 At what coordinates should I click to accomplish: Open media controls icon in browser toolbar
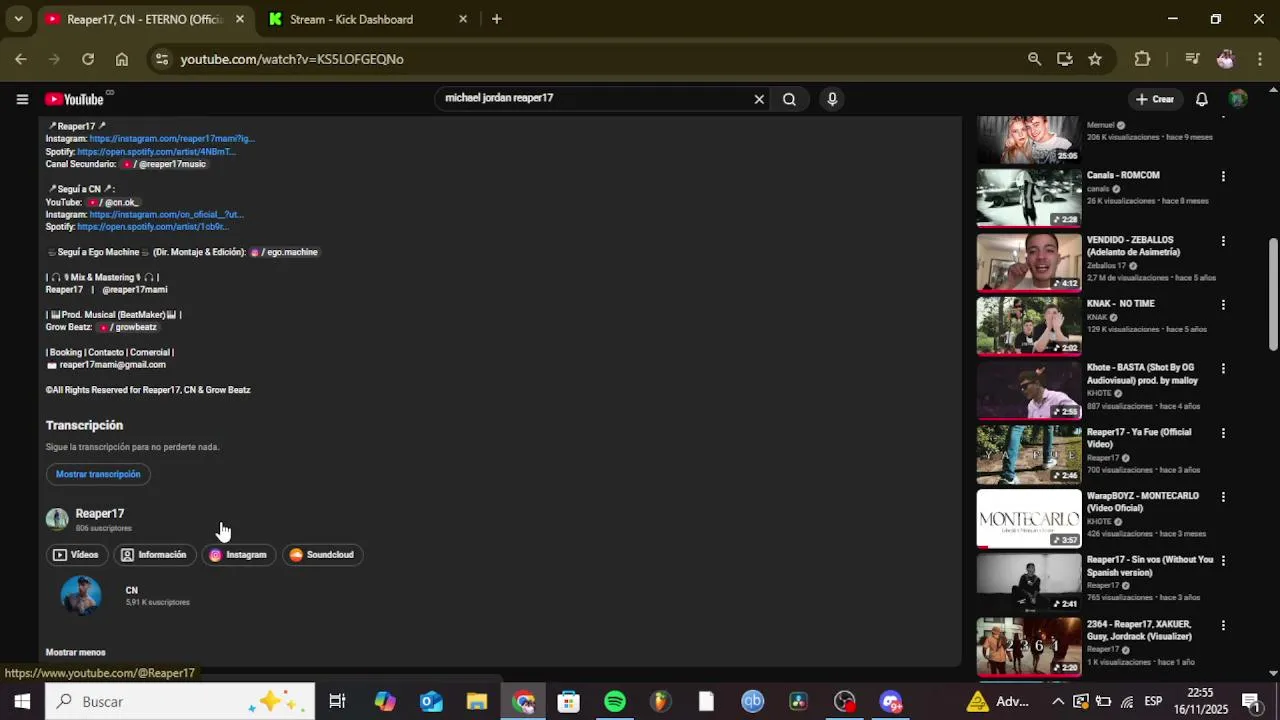pyautogui.click(x=1192, y=59)
